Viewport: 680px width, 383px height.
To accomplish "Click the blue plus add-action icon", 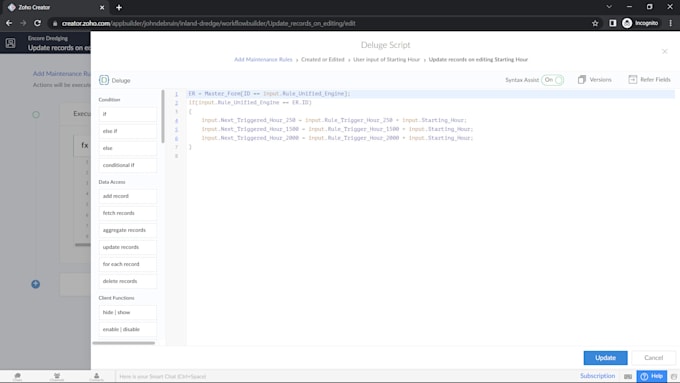I will 36,284.
